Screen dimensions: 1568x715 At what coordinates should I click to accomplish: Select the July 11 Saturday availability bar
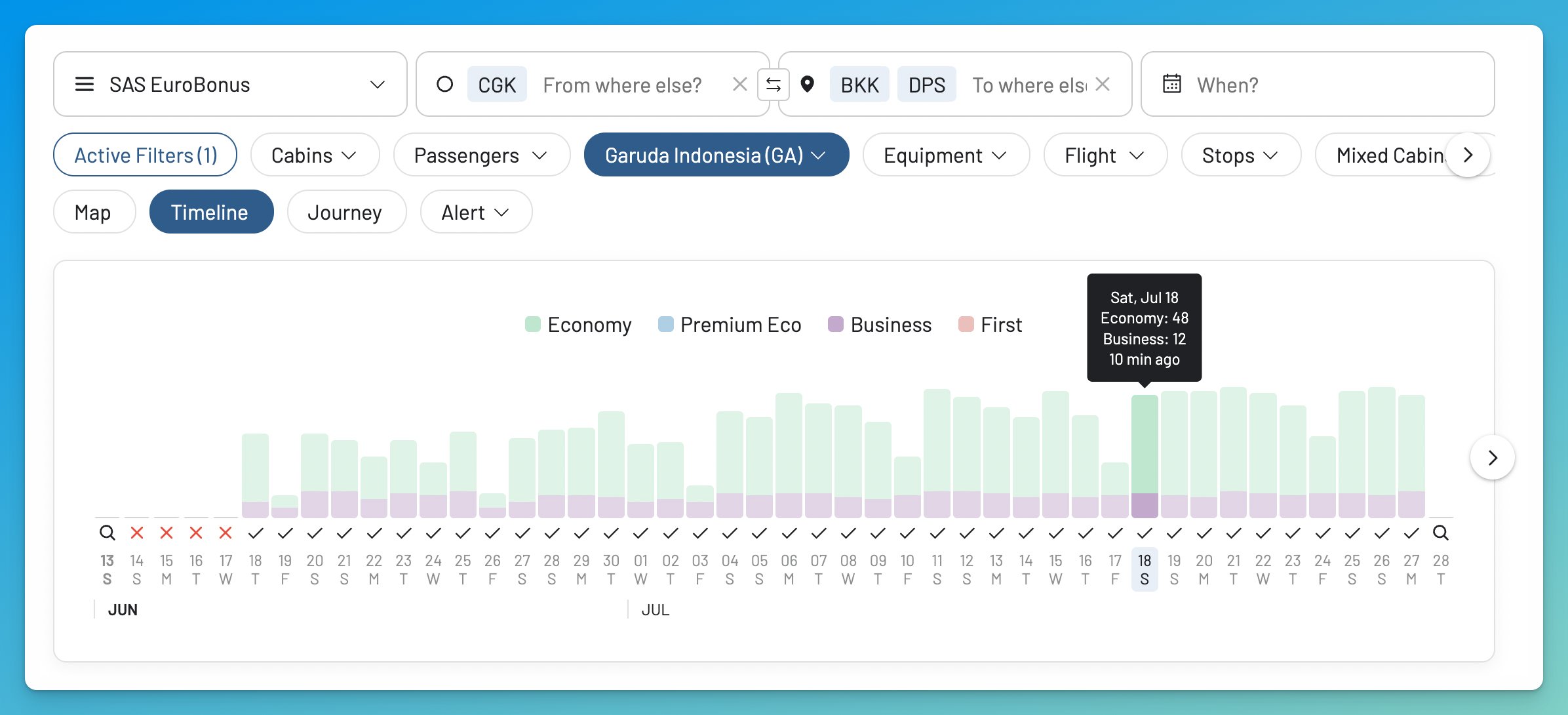tap(937, 453)
